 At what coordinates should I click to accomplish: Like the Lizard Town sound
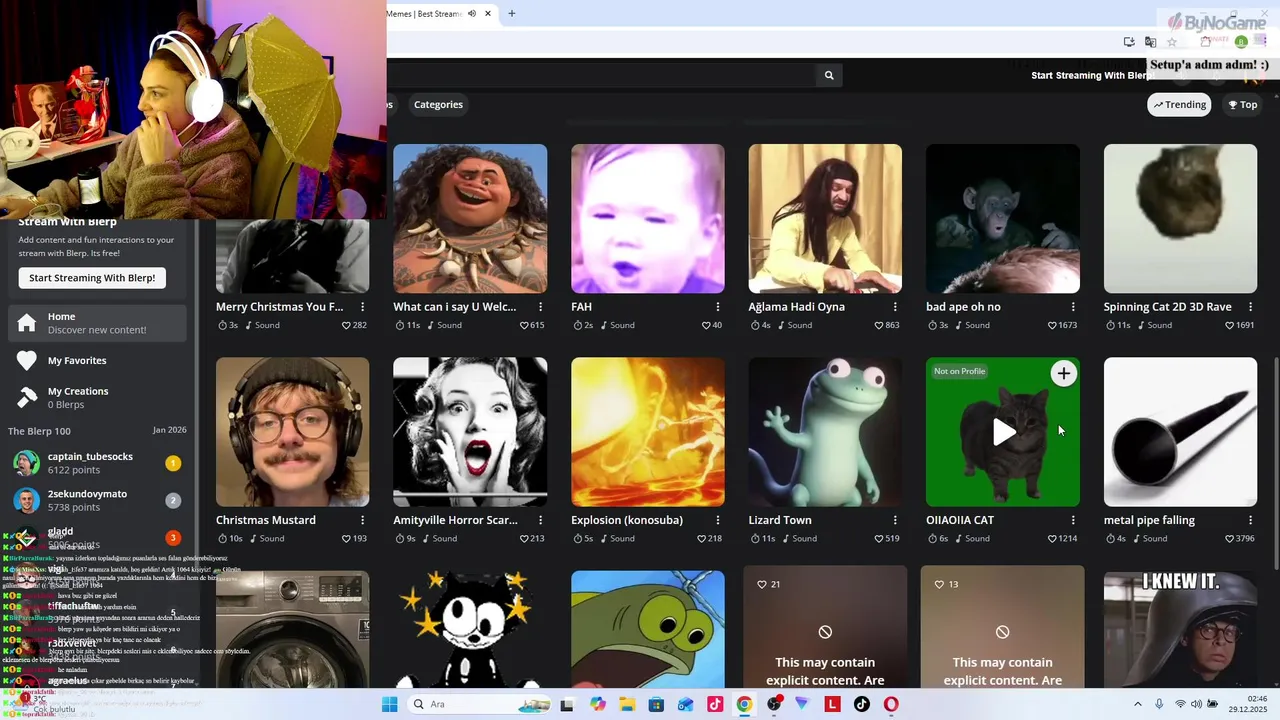[x=880, y=539]
